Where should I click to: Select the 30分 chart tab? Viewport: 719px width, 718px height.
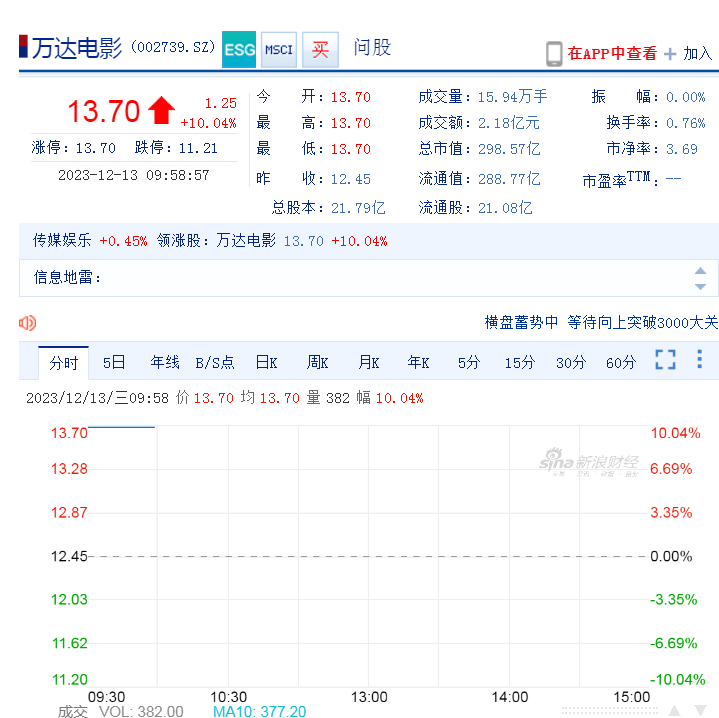point(571,363)
